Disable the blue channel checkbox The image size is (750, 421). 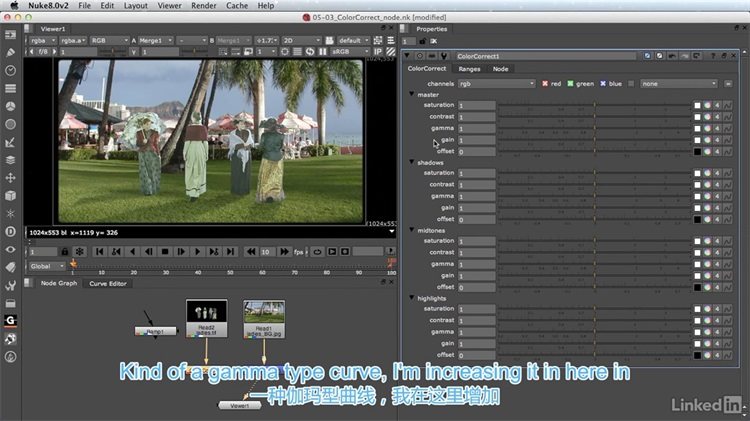pos(602,83)
